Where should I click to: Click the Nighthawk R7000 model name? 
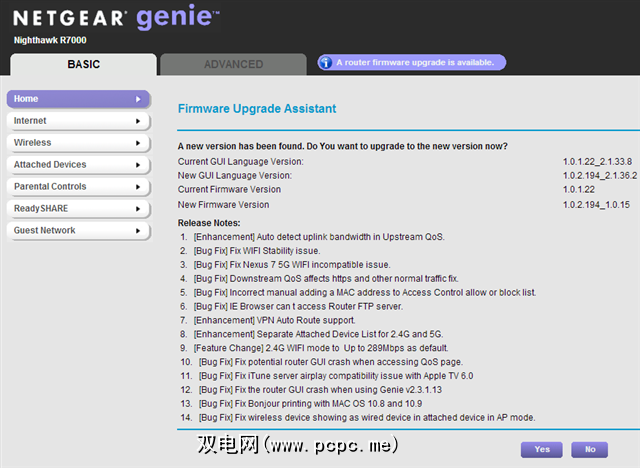pos(50,40)
